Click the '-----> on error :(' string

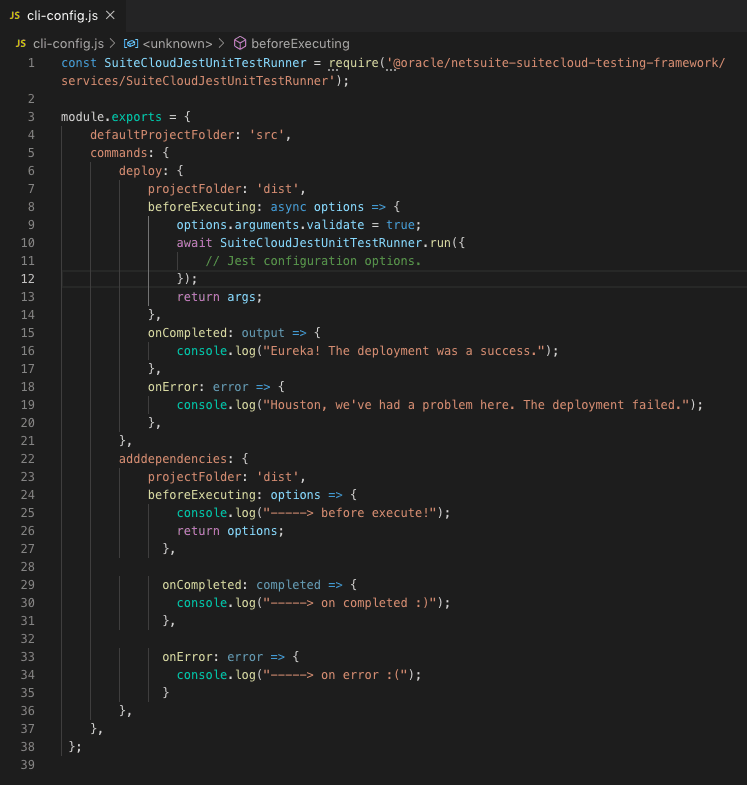(x=335, y=675)
